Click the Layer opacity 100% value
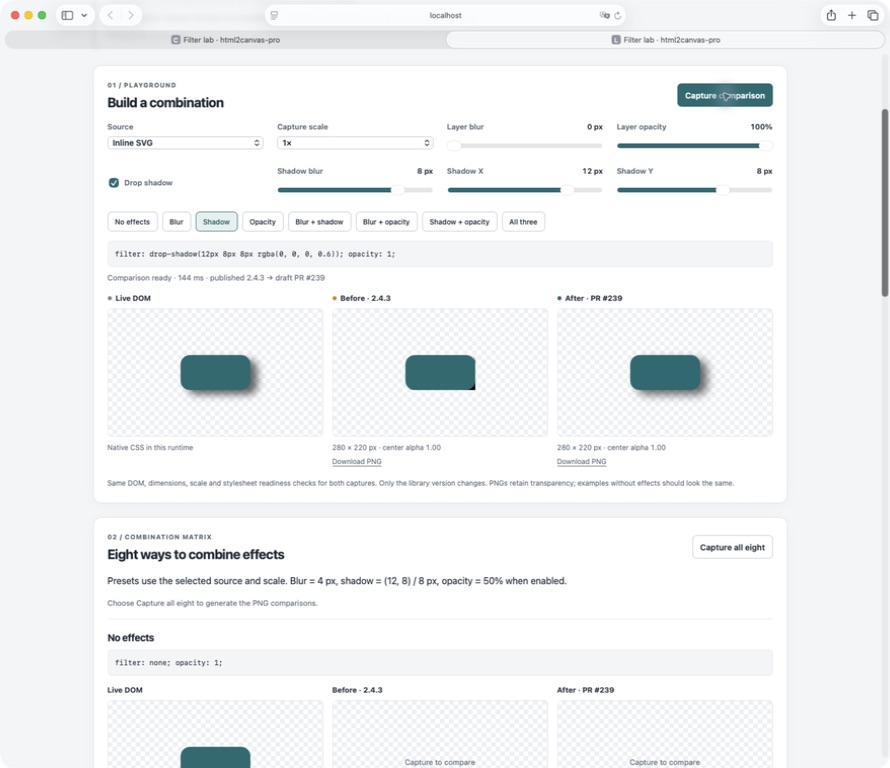 761,127
